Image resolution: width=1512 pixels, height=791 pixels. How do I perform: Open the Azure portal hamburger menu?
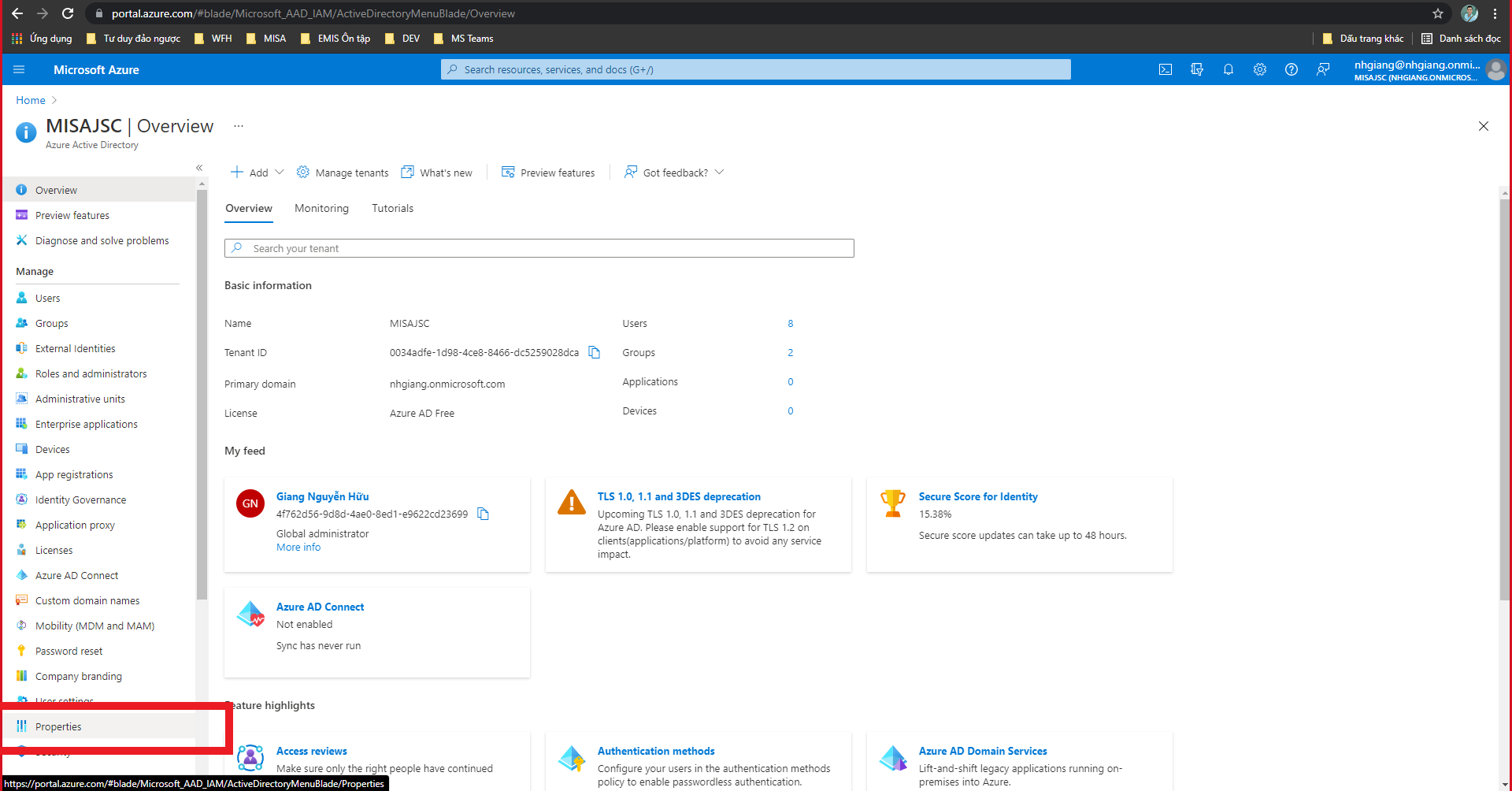click(x=19, y=69)
